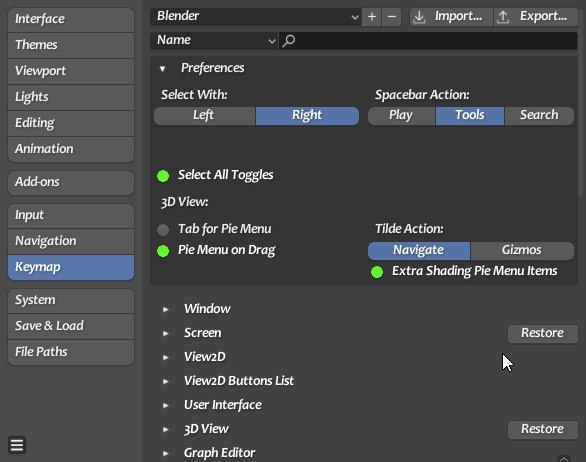Expand the 3D View keymap category
Screen dimensions: 586x462
(166, 429)
